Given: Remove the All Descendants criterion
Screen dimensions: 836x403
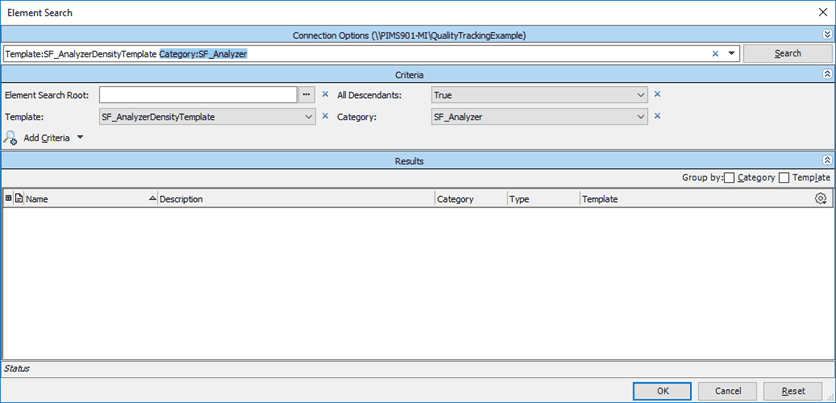Looking at the screenshot, I should (x=657, y=94).
